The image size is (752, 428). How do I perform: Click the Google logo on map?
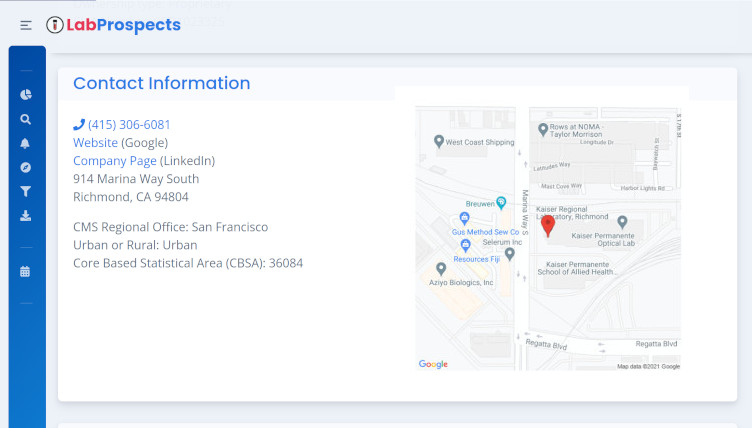click(433, 364)
